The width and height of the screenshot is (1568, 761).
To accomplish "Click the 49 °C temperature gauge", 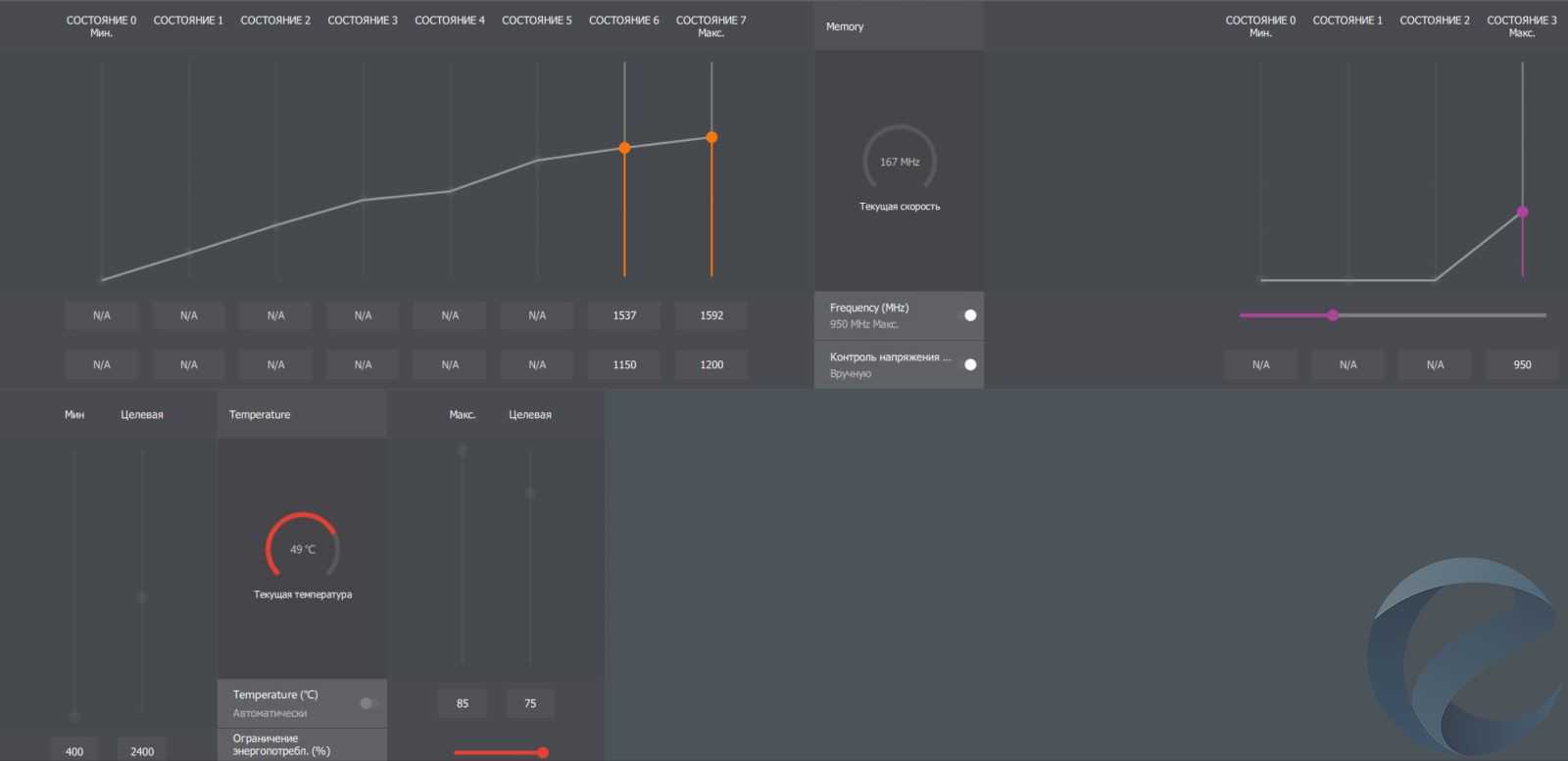I will click(x=303, y=547).
